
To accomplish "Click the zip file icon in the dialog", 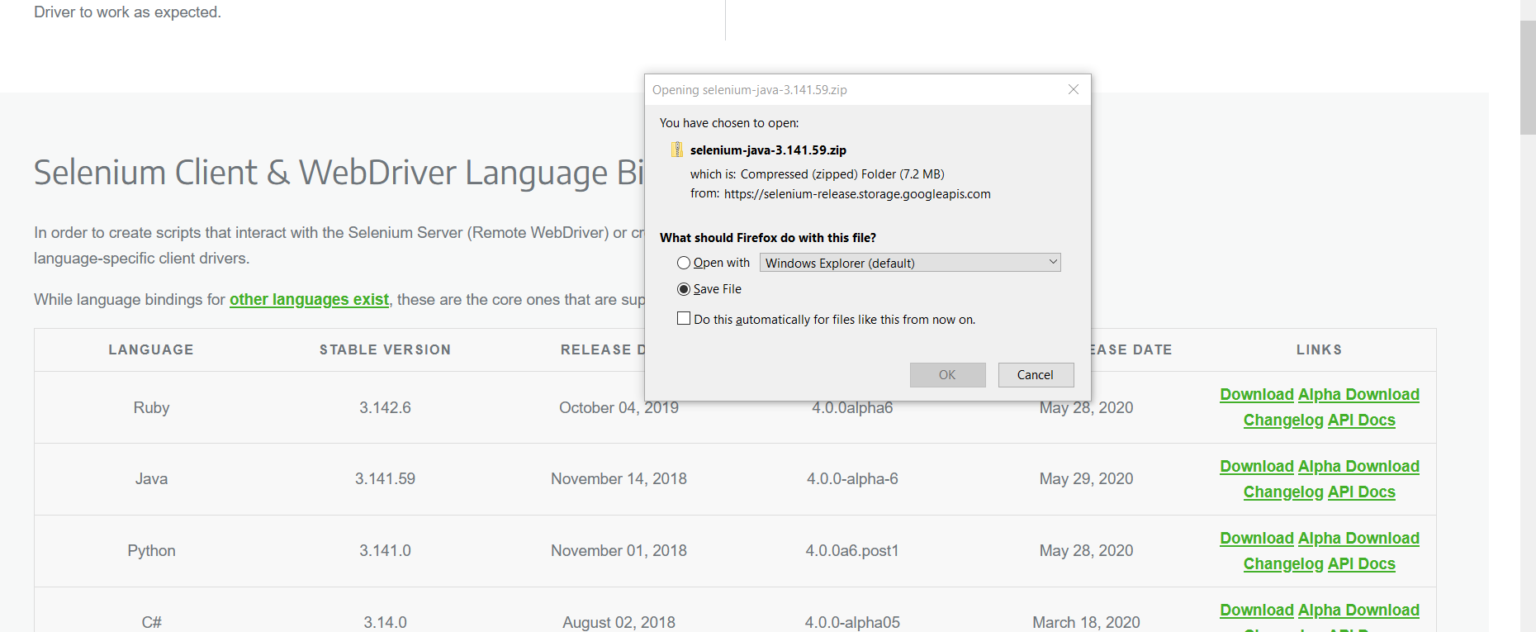I will [x=676, y=150].
